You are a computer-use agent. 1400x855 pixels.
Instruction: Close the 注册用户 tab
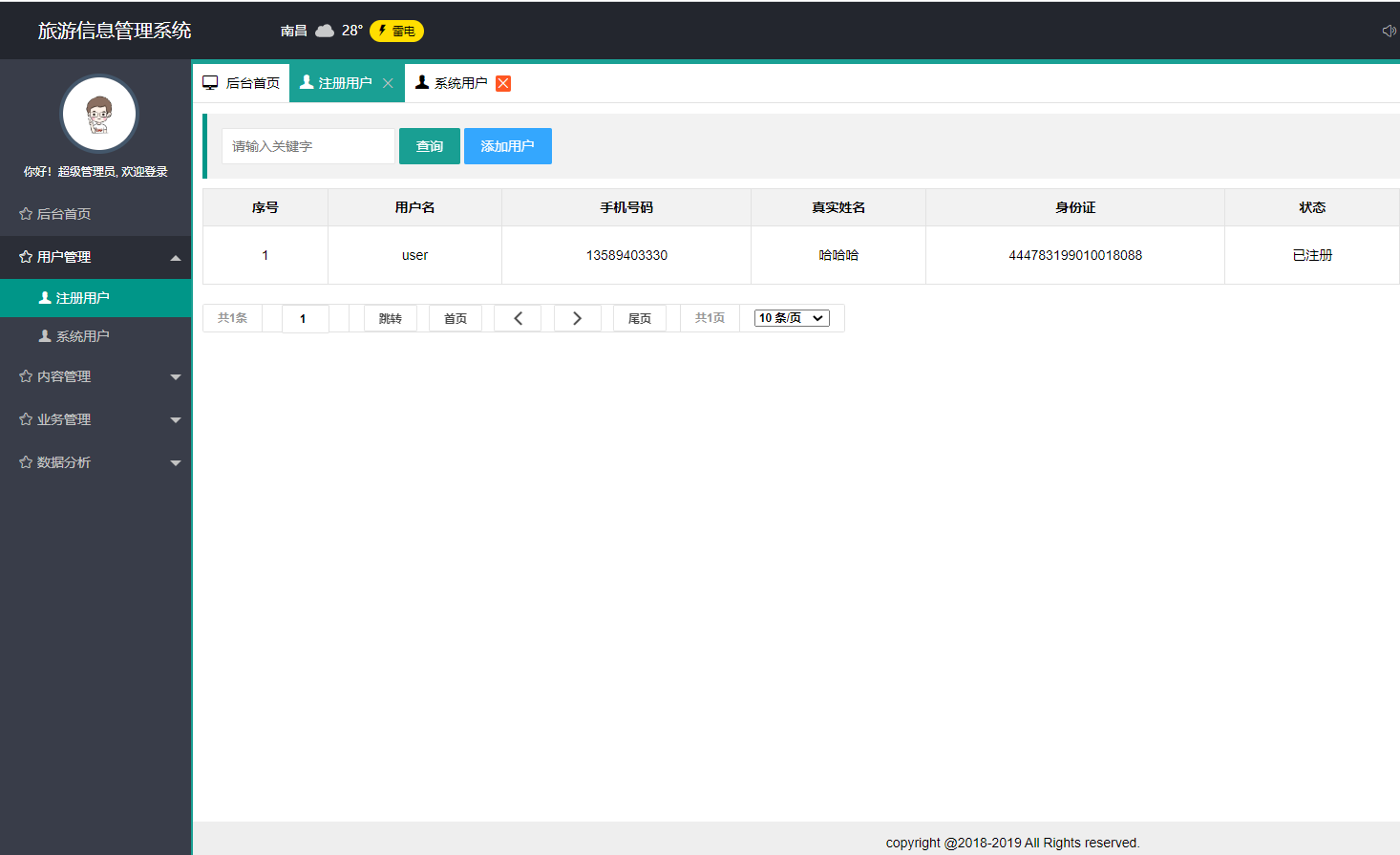coord(388,83)
